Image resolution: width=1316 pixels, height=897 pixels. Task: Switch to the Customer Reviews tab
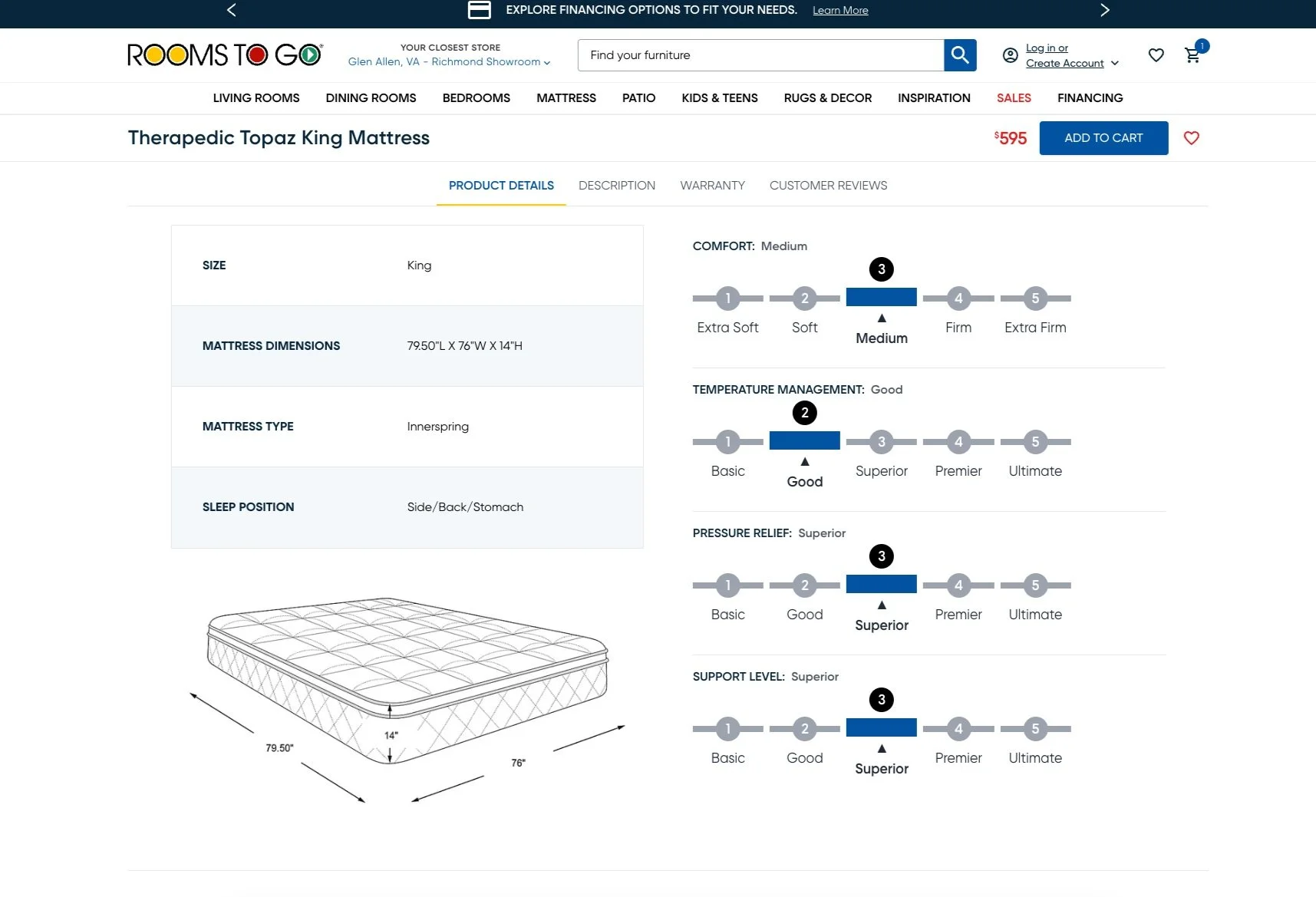pyautogui.click(x=828, y=186)
